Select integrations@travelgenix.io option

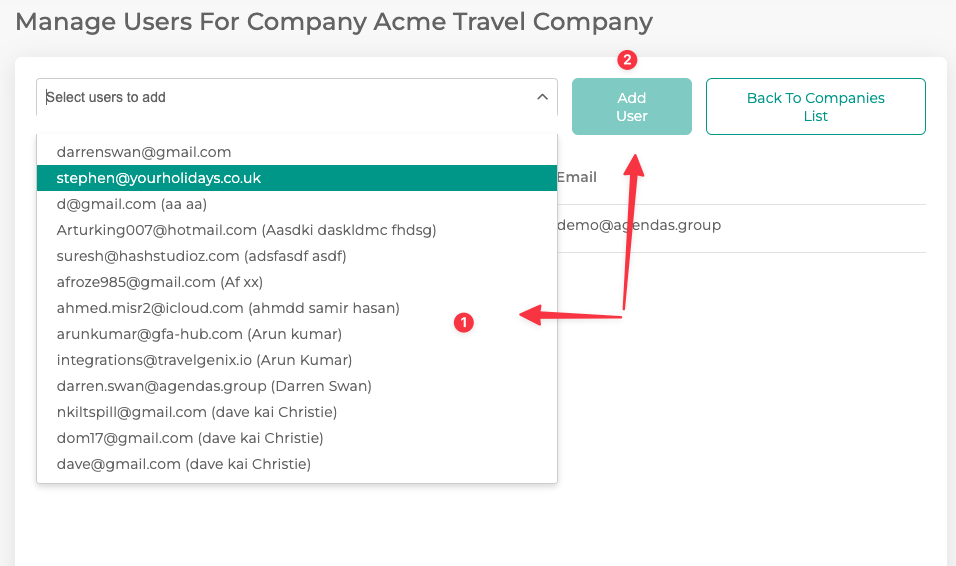pyautogui.click(x=204, y=360)
